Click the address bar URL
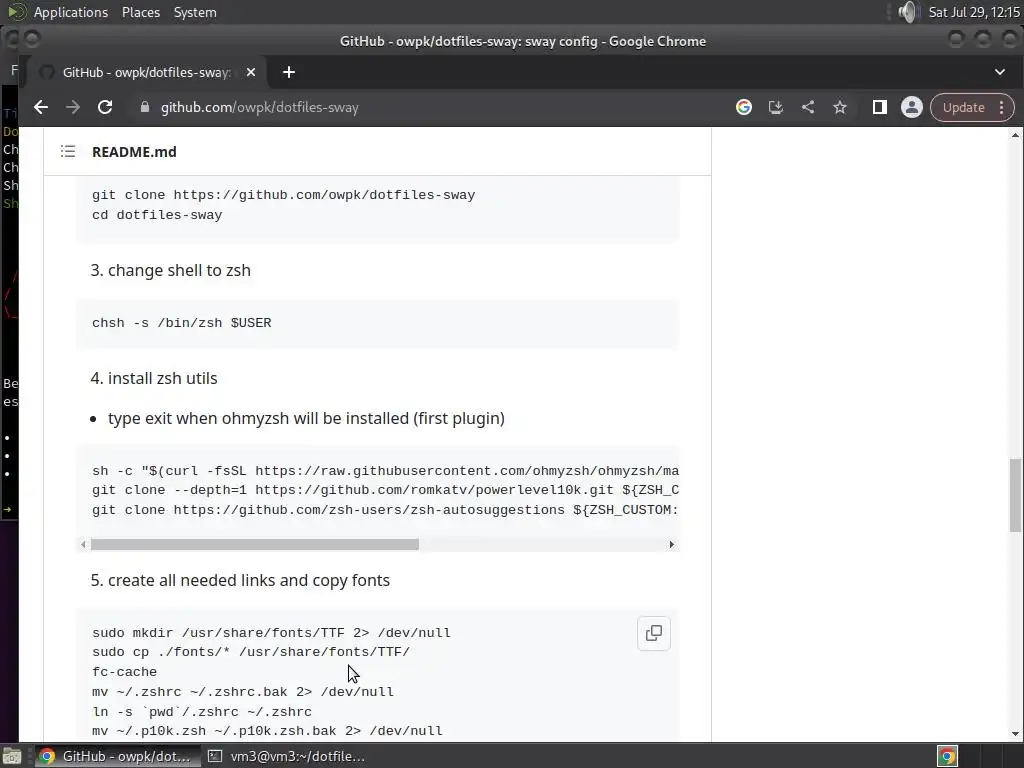 259,108
